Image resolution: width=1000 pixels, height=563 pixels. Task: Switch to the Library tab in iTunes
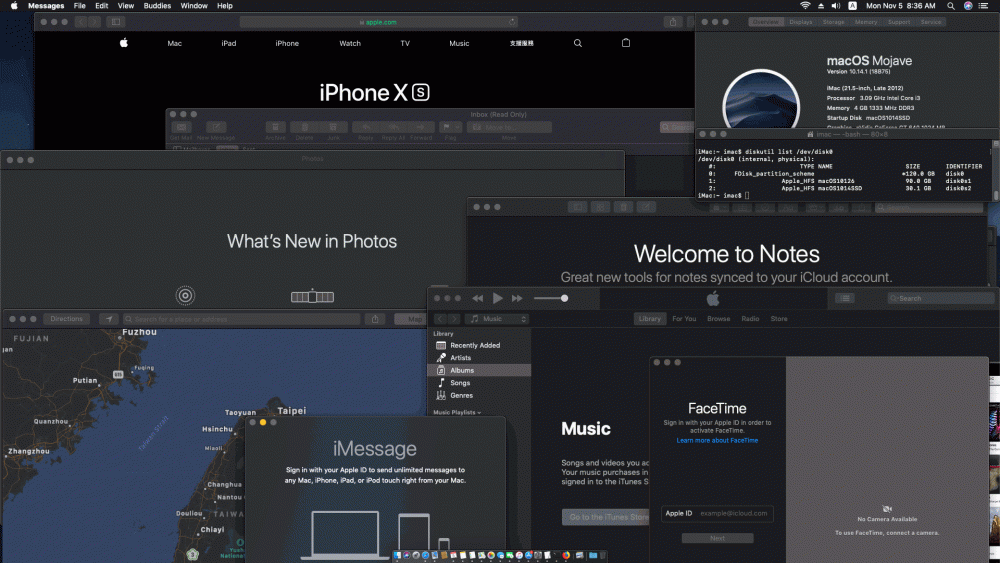coord(650,319)
